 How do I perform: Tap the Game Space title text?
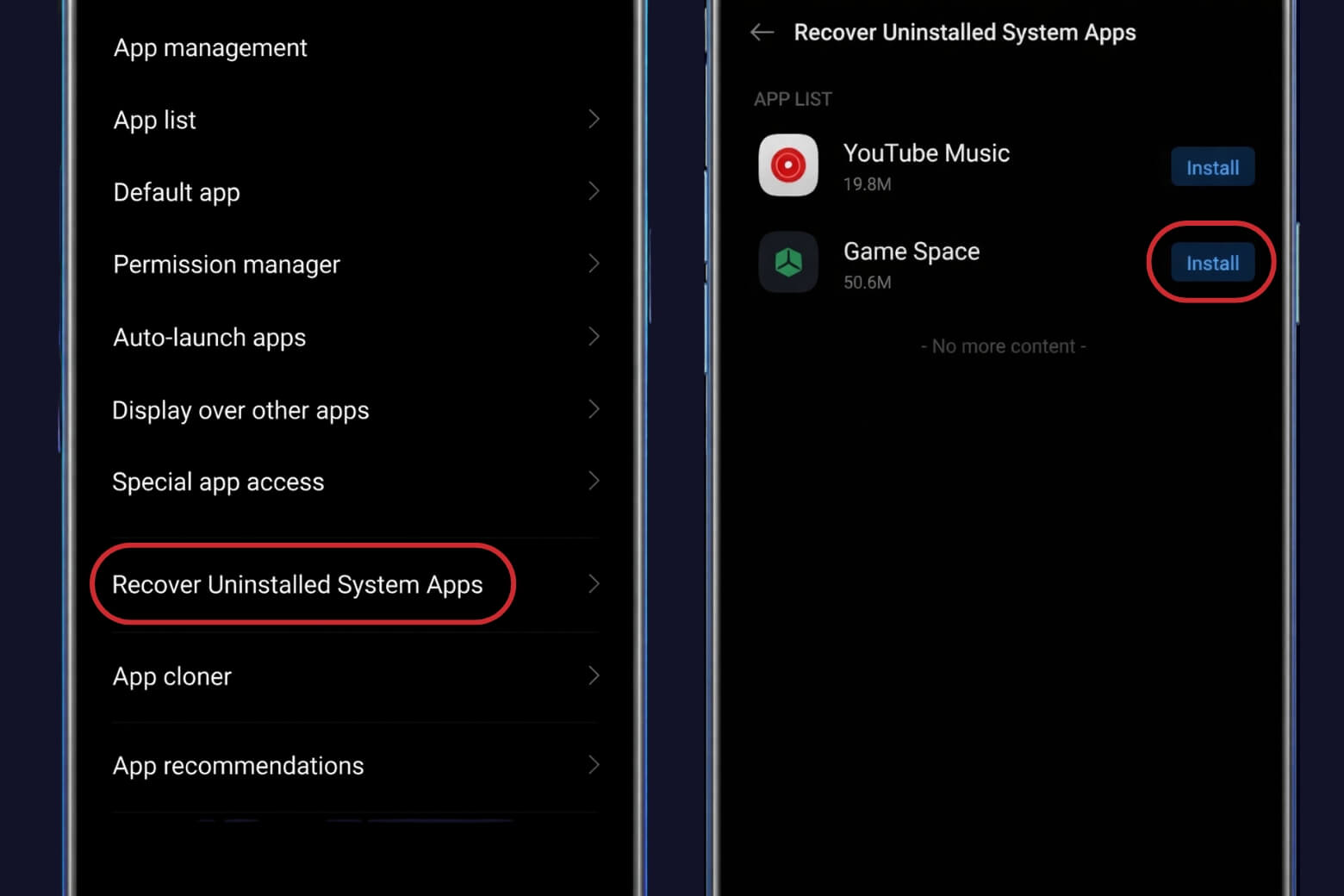(x=912, y=252)
